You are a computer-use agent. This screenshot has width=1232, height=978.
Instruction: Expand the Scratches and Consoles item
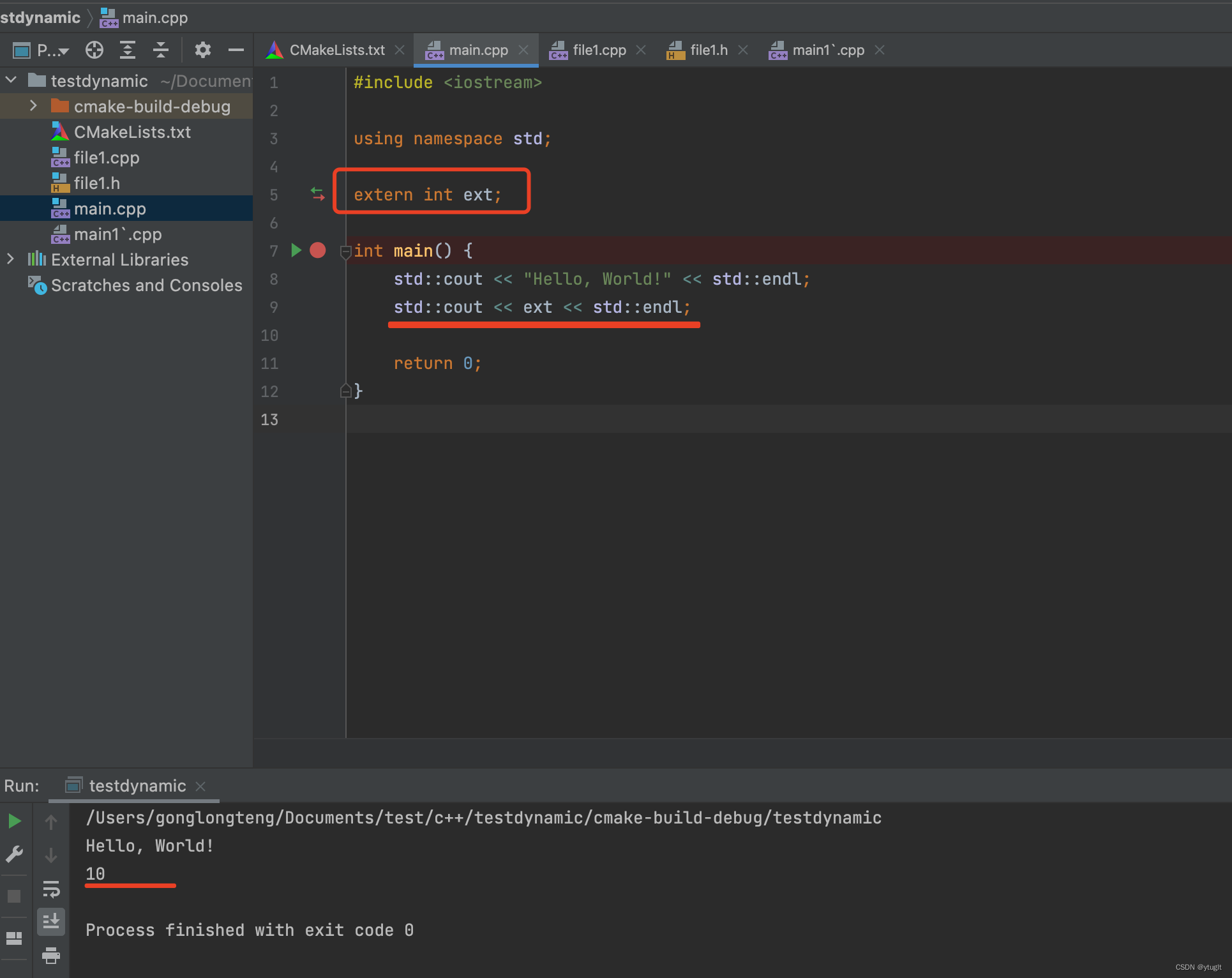tap(8, 284)
